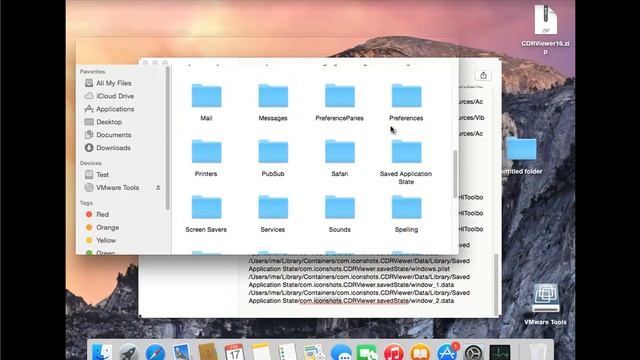Open System Preferences from the Dock

(x=473, y=352)
